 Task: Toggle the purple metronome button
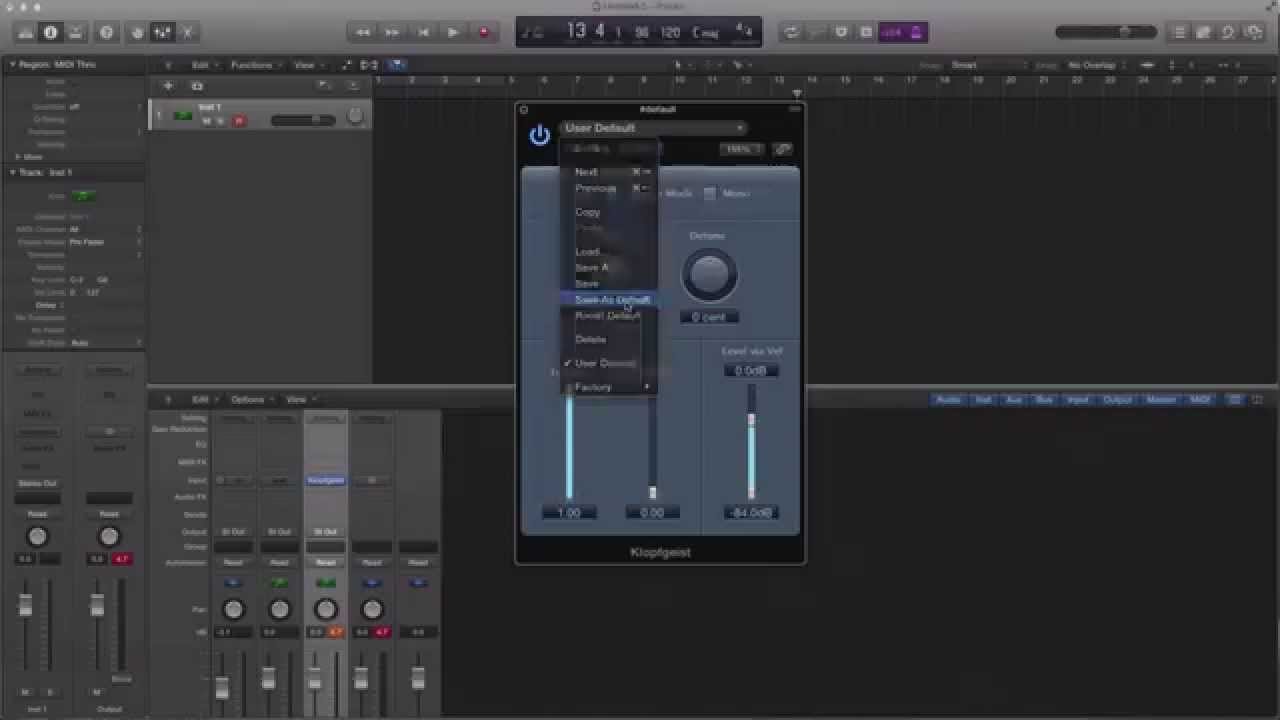[x=916, y=33]
